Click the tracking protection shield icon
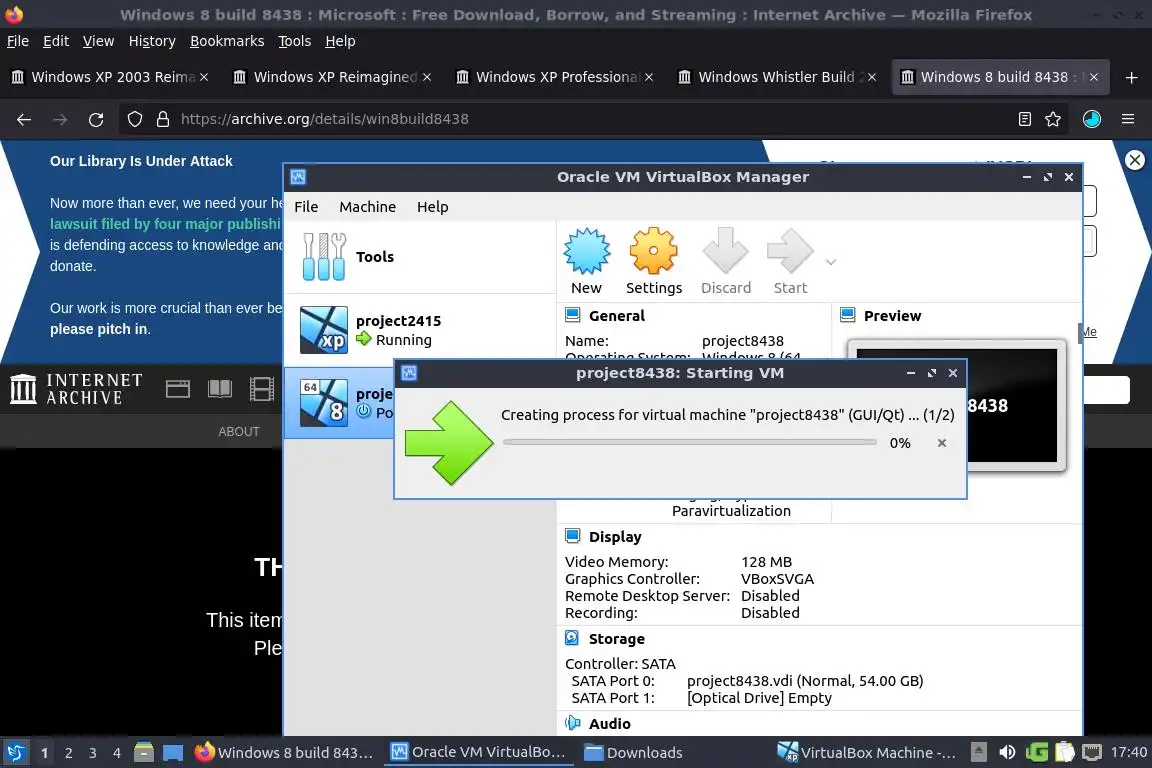This screenshot has width=1152, height=768. [x=134, y=119]
